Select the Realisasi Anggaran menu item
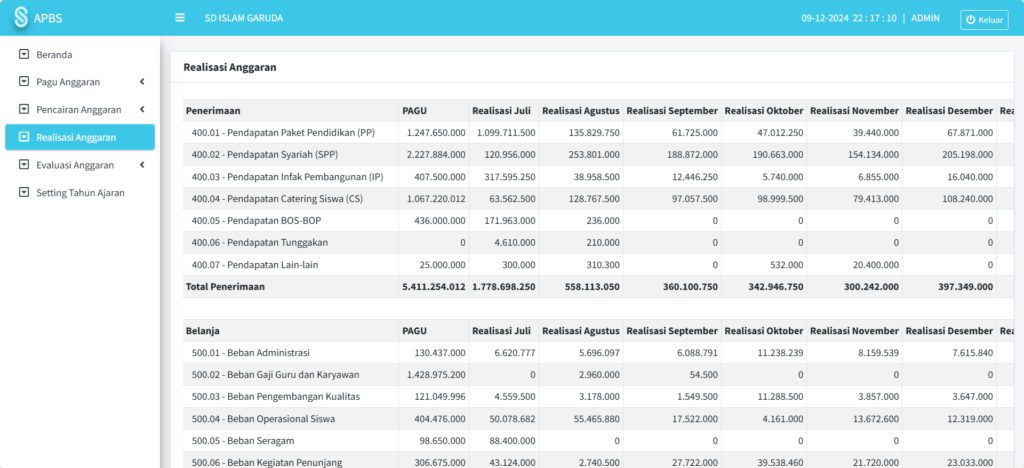Image resolution: width=1024 pixels, height=468 pixels. pyautogui.click(x=80, y=137)
